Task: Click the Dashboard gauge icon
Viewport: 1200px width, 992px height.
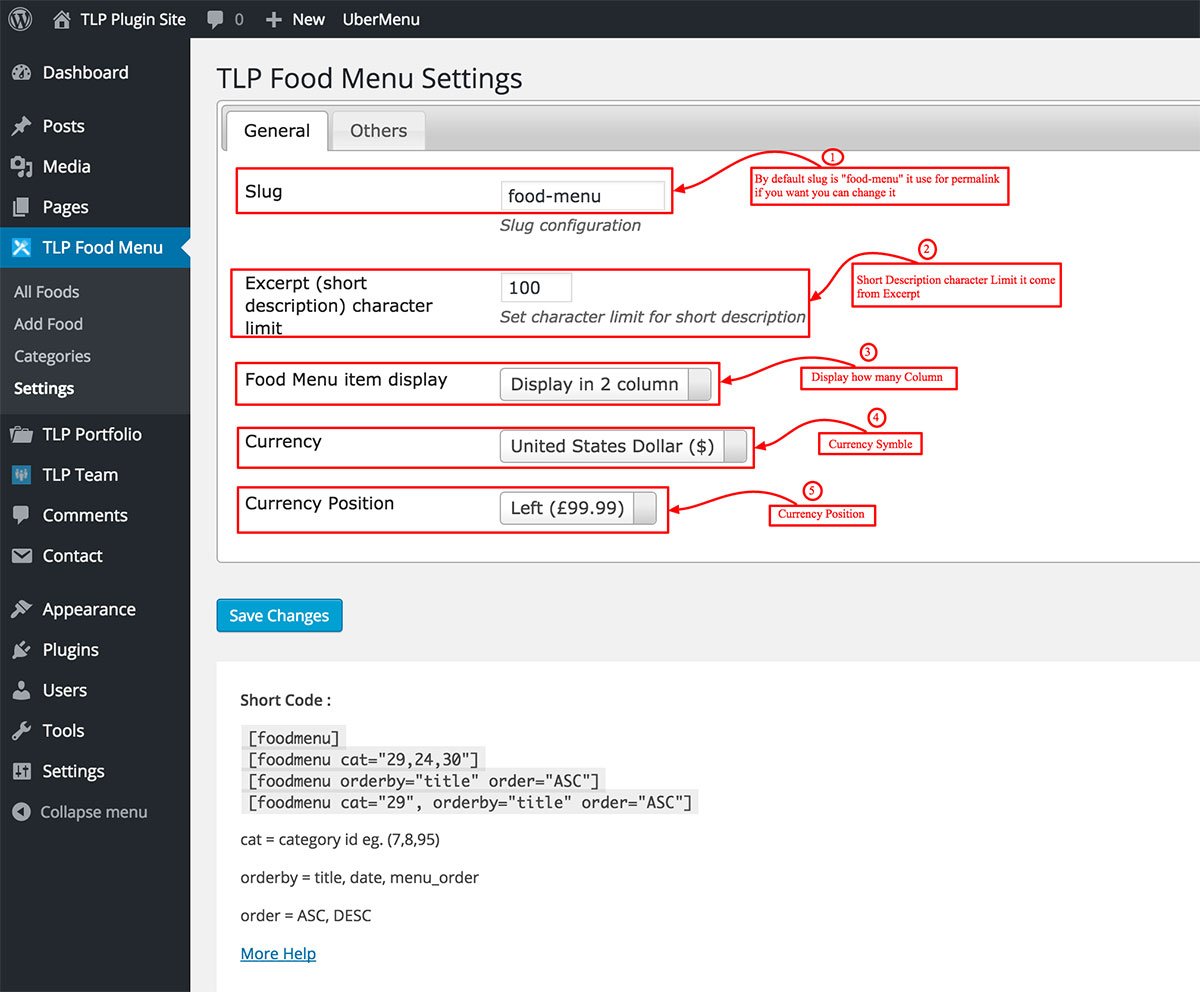Action: pyautogui.click(x=21, y=73)
